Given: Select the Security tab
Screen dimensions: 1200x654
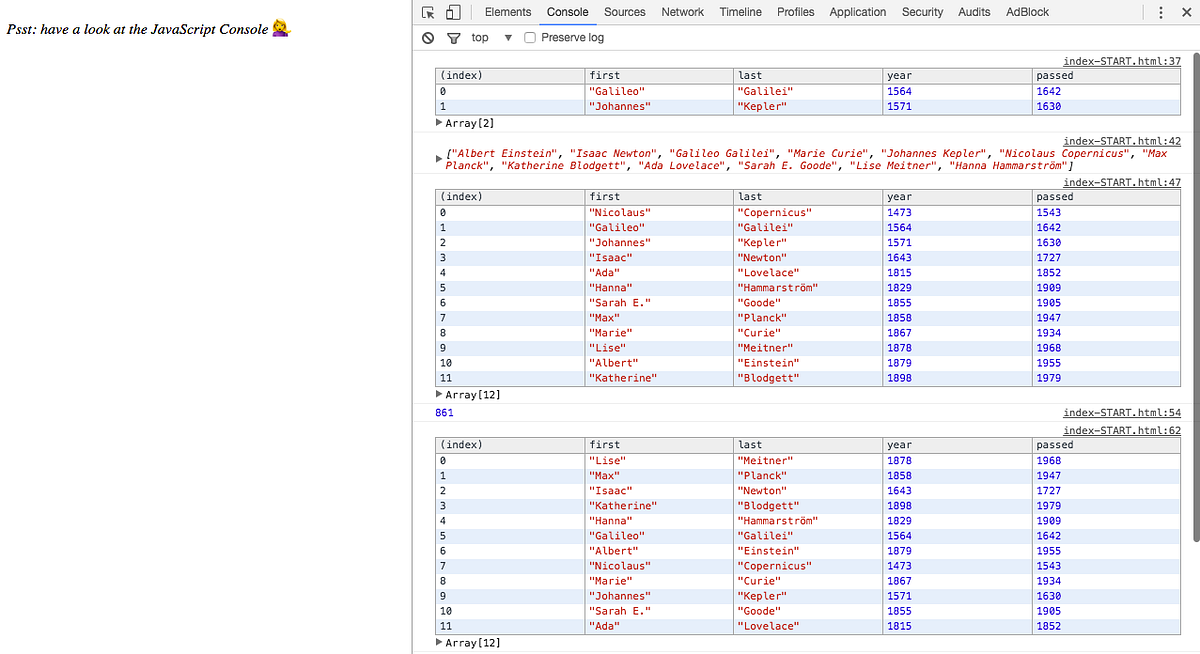Looking at the screenshot, I should coord(922,12).
